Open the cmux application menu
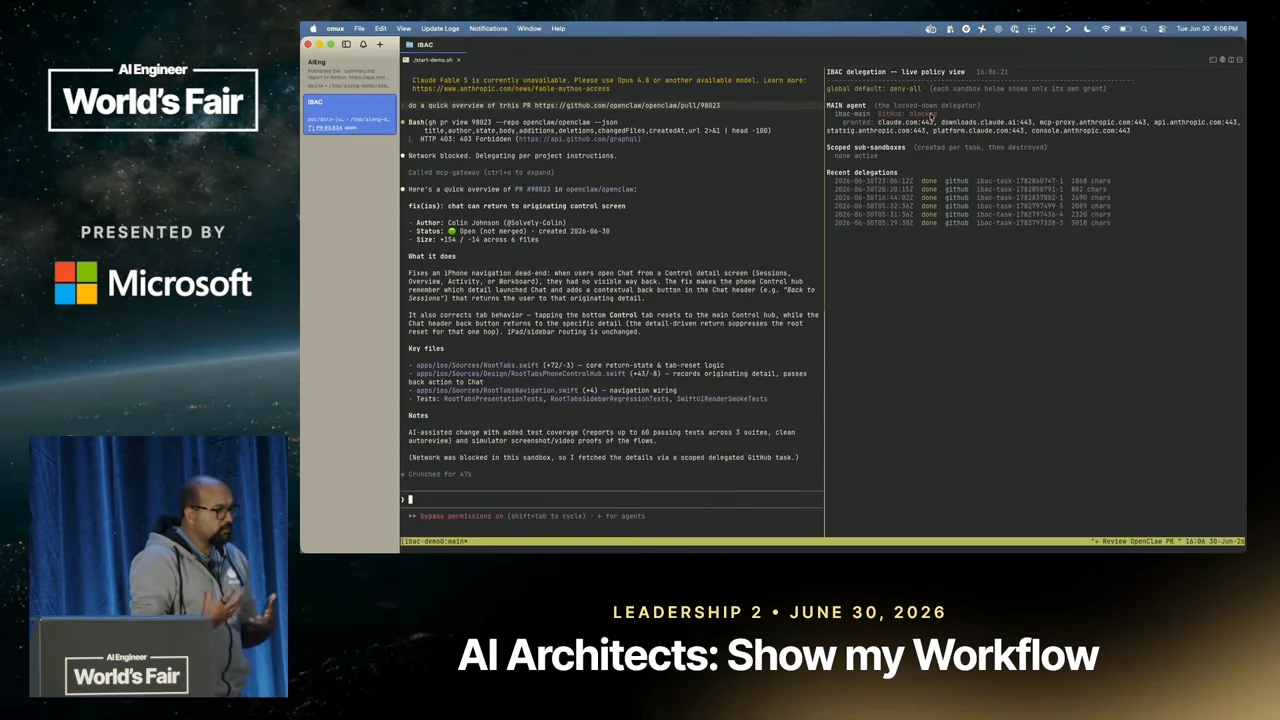Image resolution: width=1280 pixels, height=720 pixels. coord(335,28)
